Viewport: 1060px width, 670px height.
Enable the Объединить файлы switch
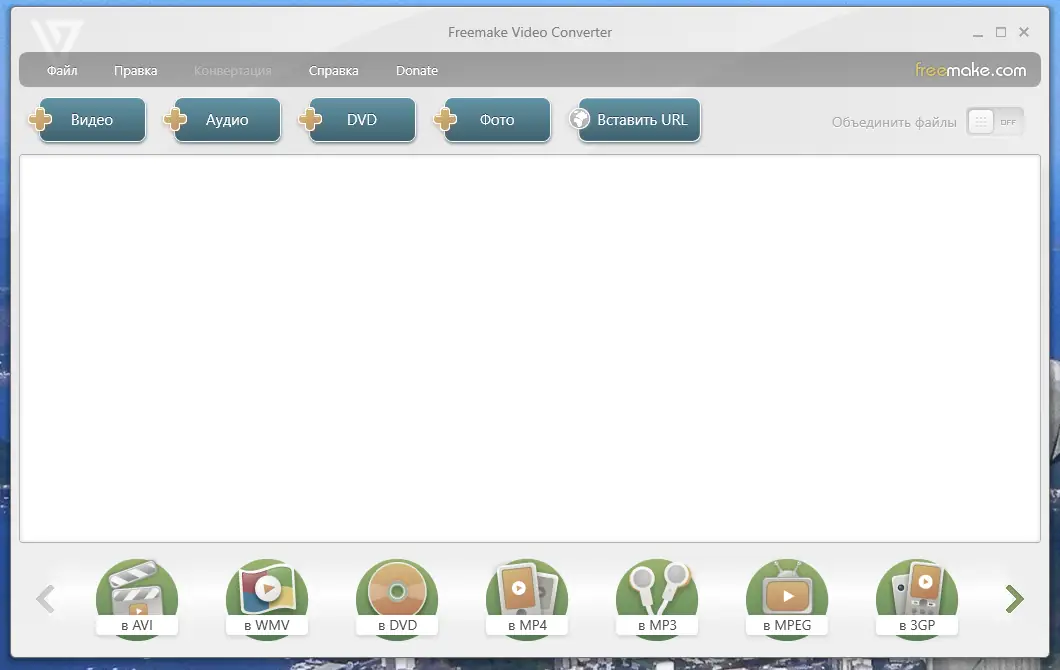[995, 120]
